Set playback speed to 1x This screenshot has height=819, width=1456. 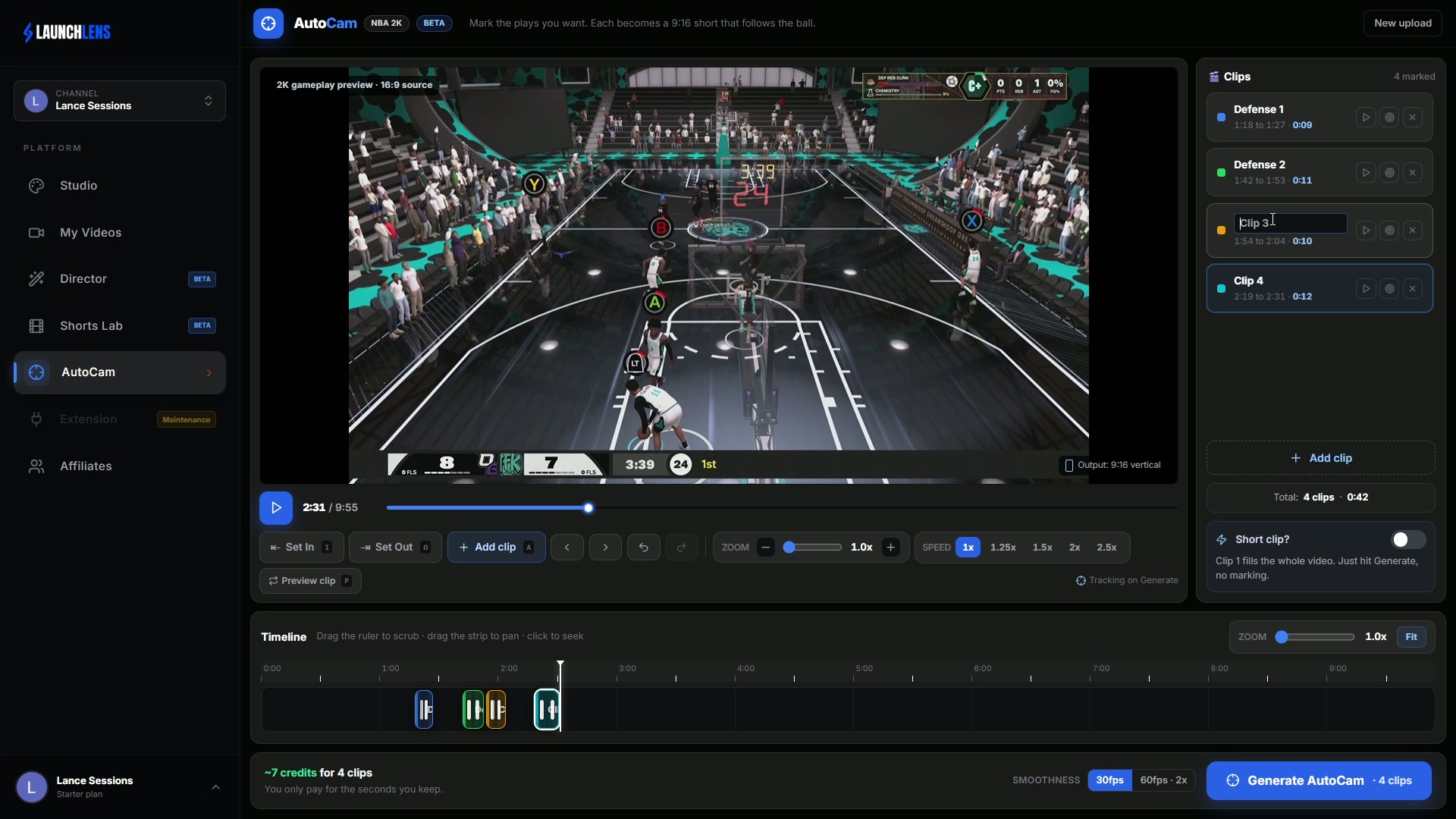968,548
